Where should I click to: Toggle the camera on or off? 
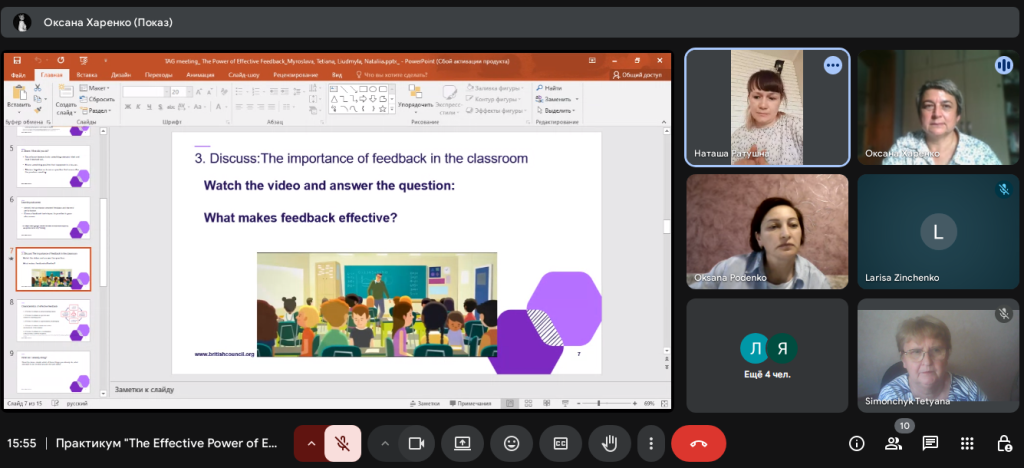[416, 443]
